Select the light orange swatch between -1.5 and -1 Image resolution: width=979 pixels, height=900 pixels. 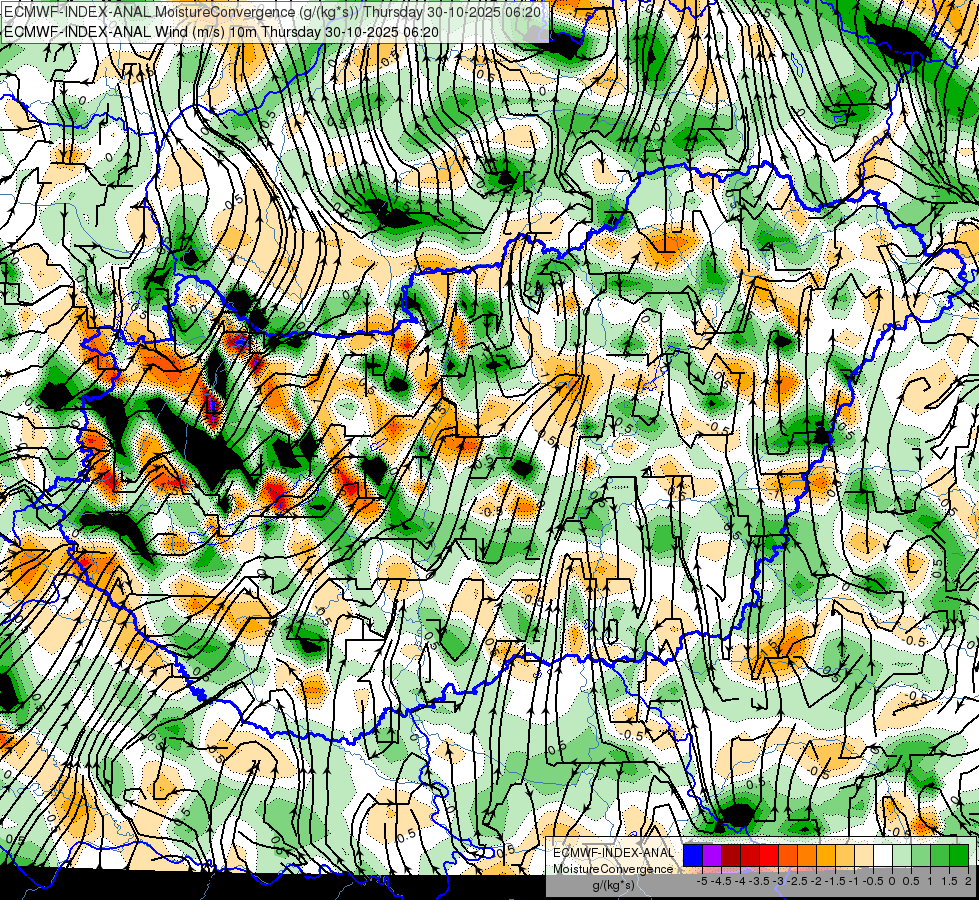[x=845, y=855]
